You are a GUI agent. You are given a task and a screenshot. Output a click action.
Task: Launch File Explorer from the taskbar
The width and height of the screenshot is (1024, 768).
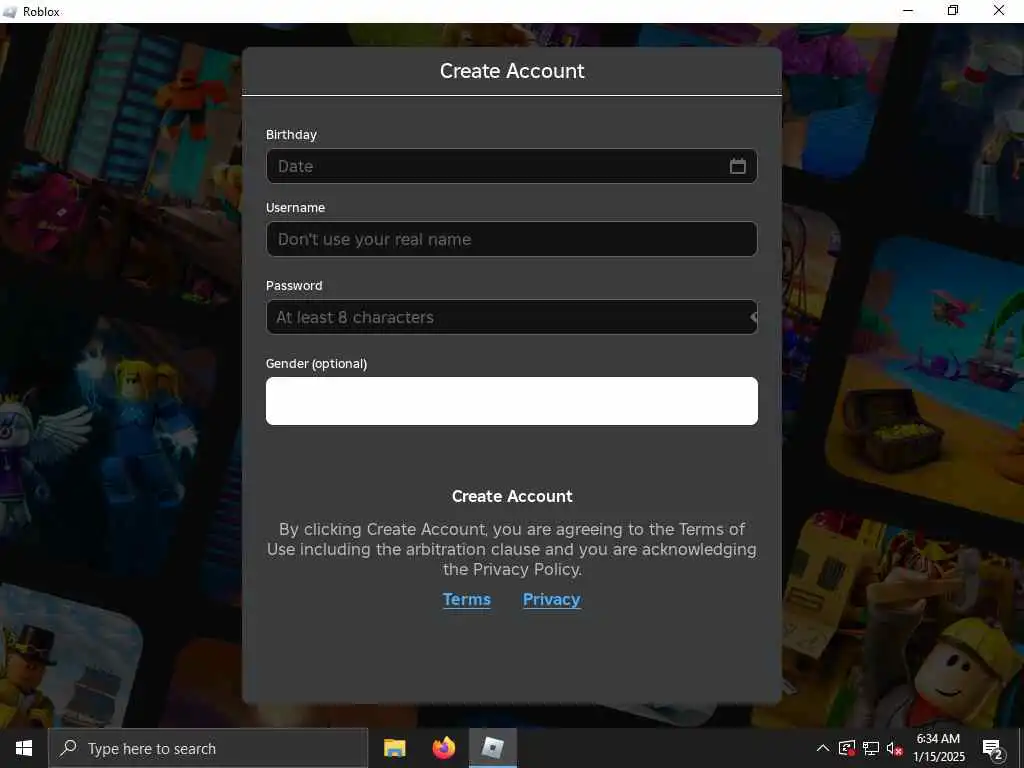coord(394,748)
